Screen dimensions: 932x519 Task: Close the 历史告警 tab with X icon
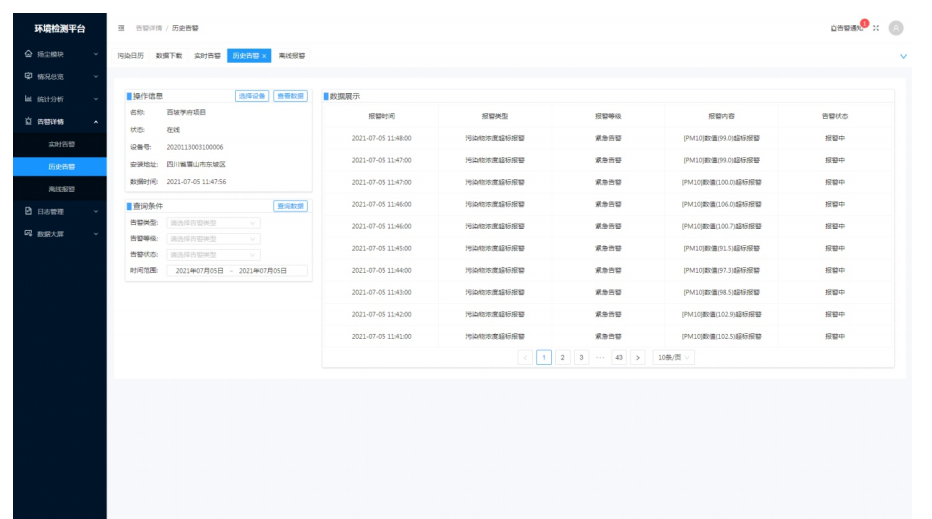point(265,56)
